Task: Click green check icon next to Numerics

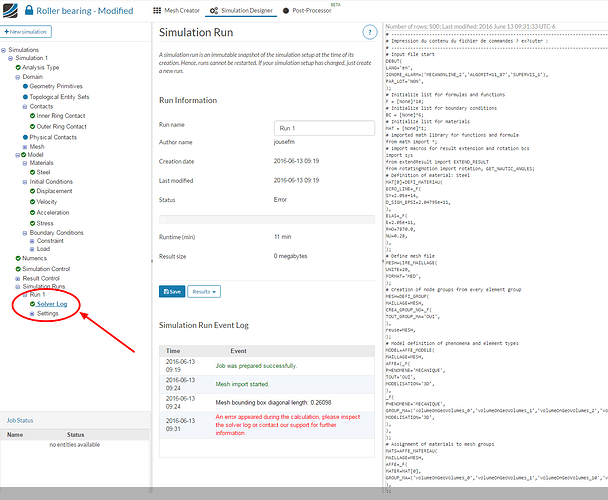Action: [18, 258]
